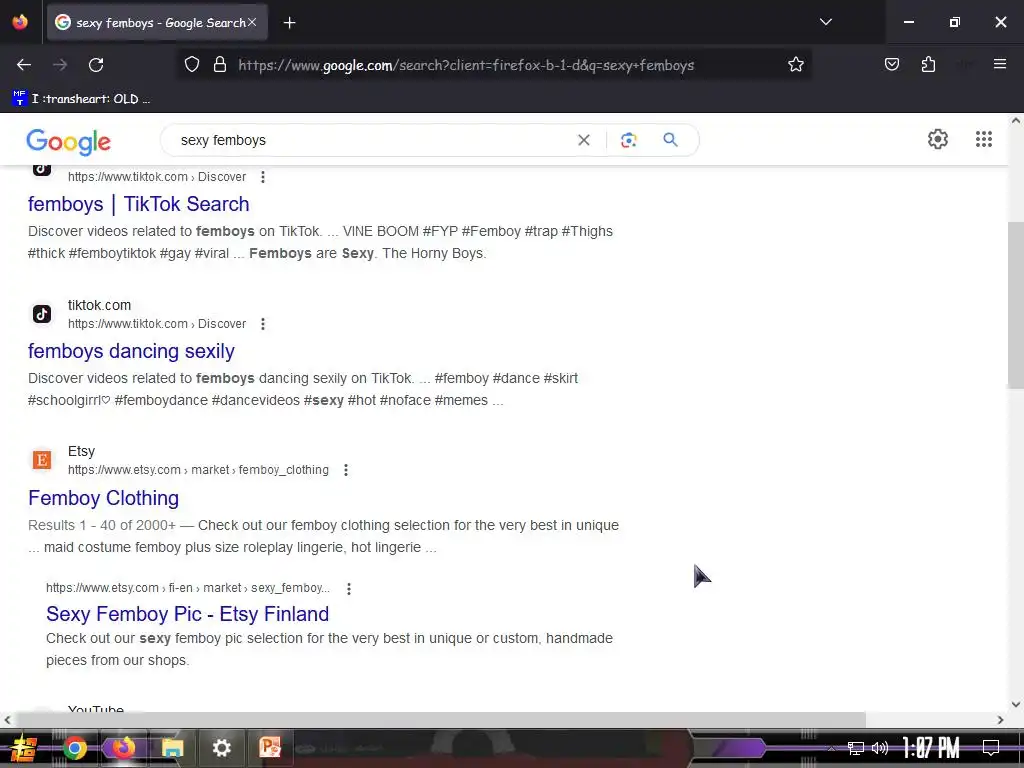
Task: Open File Explorer from the taskbar
Action: point(172,748)
